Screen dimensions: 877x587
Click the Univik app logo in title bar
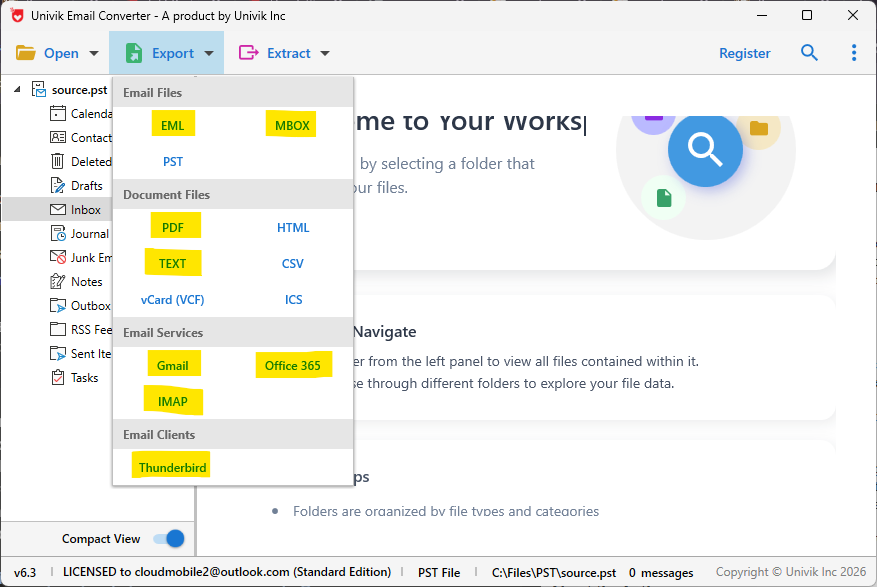tap(17, 16)
